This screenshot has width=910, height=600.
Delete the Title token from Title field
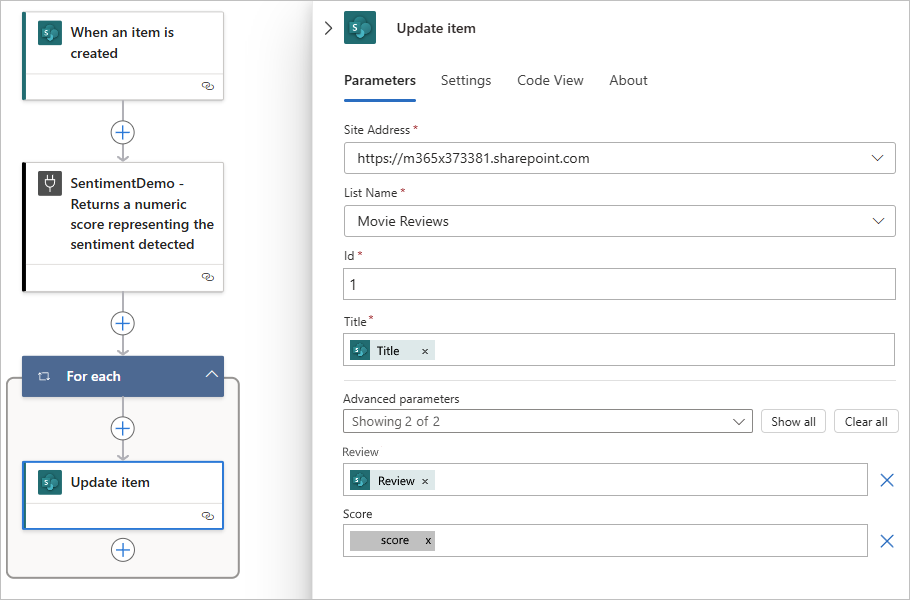coord(425,351)
